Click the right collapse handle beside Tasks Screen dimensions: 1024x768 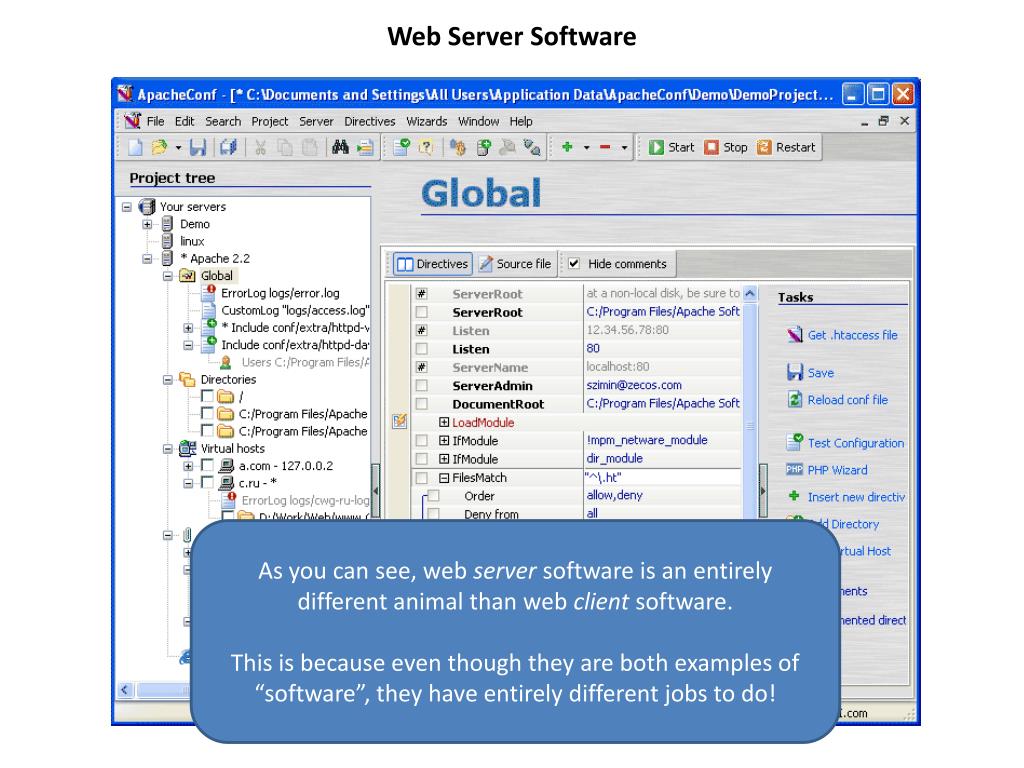(x=763, y=490)
